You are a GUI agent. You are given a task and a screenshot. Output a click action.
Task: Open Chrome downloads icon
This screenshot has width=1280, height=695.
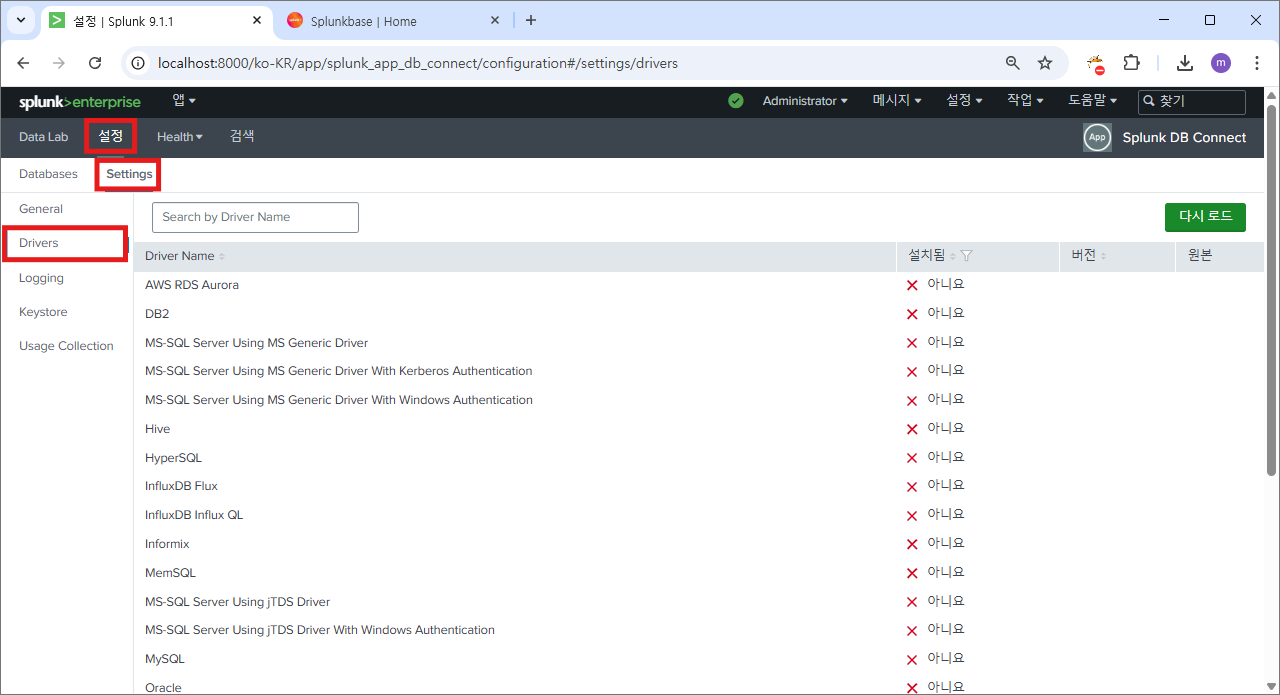[x=1185, y=63]
